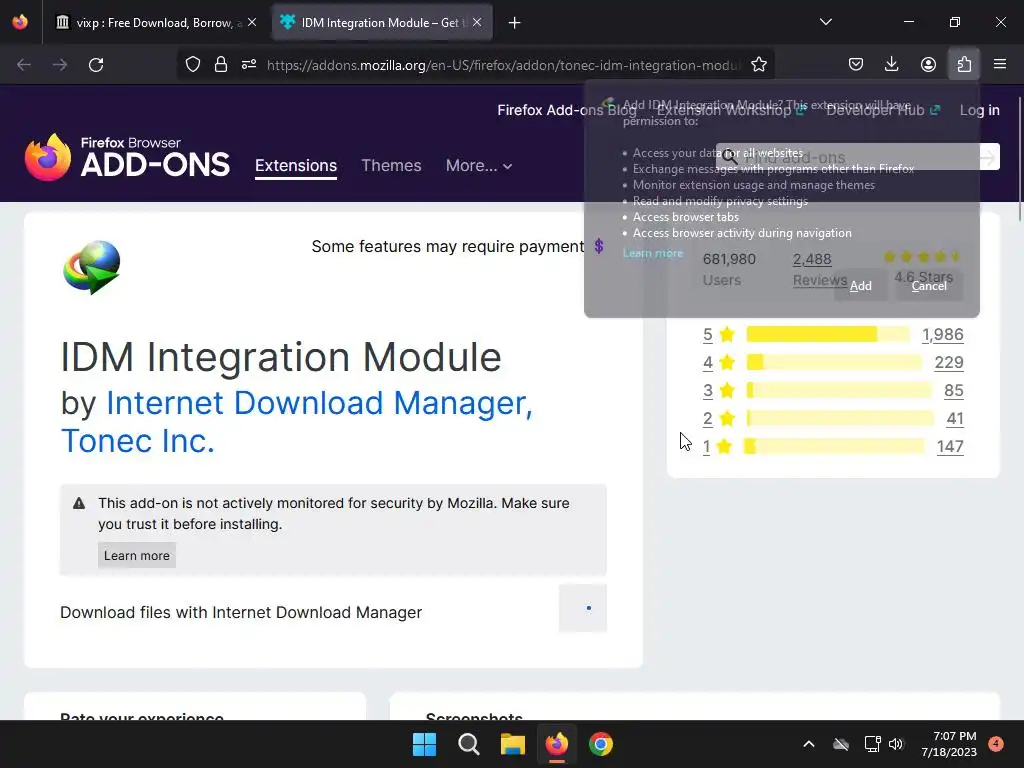Bookmark this page with the star icon
This screenshot has width=1024, height=768.
758,65
